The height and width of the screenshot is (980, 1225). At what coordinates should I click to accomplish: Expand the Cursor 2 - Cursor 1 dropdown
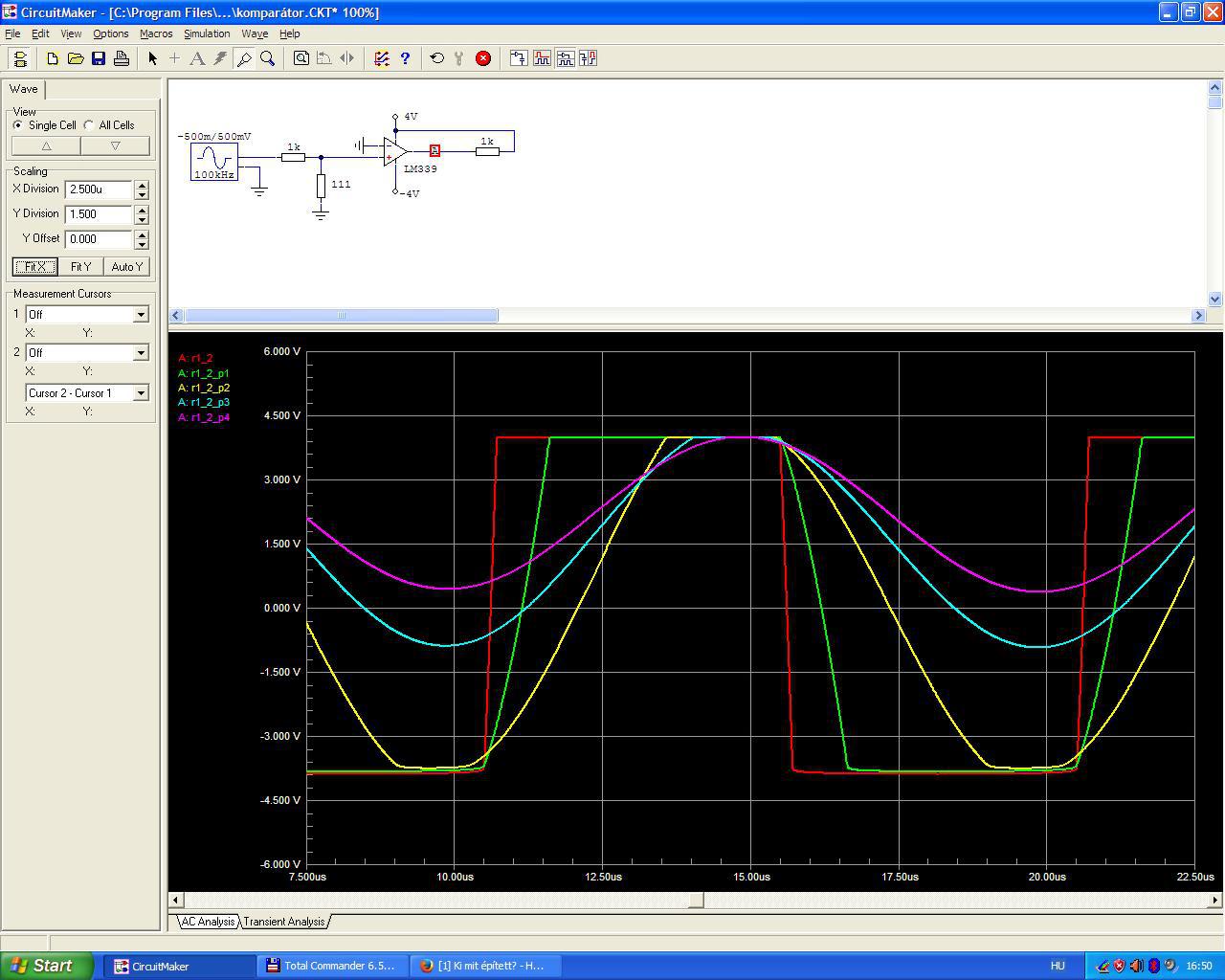(x=141, y=393)
